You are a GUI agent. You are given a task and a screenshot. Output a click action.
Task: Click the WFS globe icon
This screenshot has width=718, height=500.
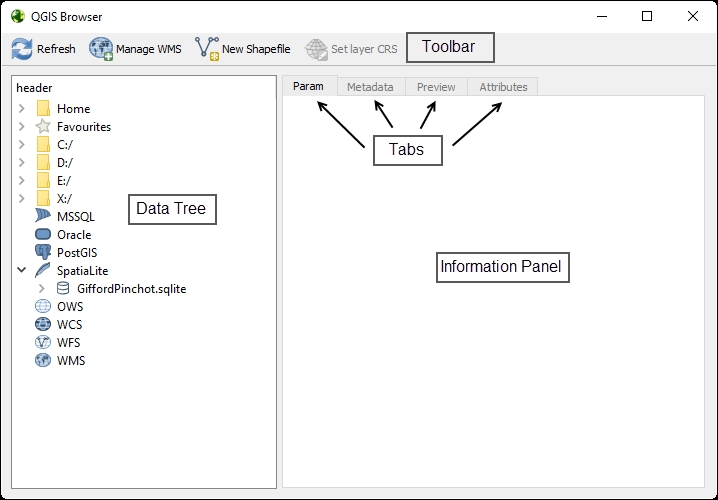click(x=43, y=342)
